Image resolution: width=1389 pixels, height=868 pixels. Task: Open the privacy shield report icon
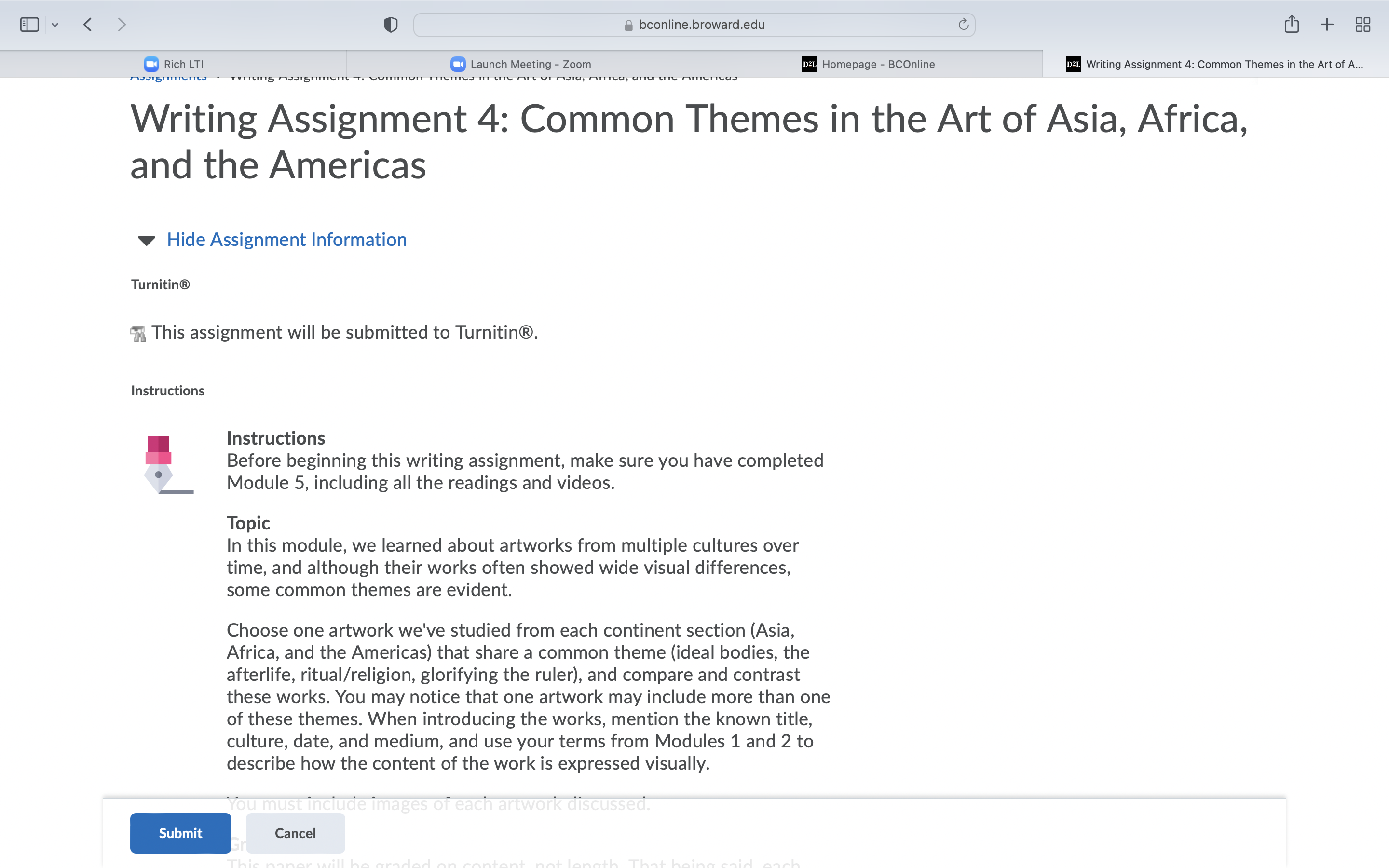point(391,25)
